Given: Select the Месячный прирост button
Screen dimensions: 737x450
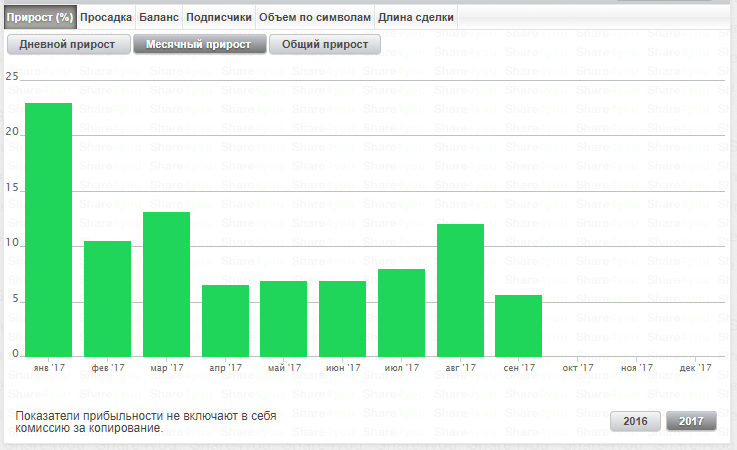Looking at the screenshot, I should point(199,45).
